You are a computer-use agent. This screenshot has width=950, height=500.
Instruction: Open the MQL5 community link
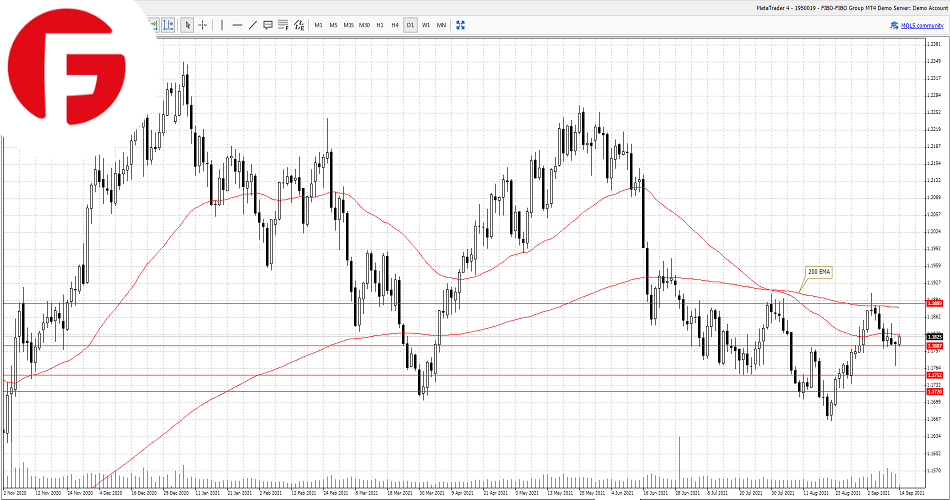(x=922, y=25)
